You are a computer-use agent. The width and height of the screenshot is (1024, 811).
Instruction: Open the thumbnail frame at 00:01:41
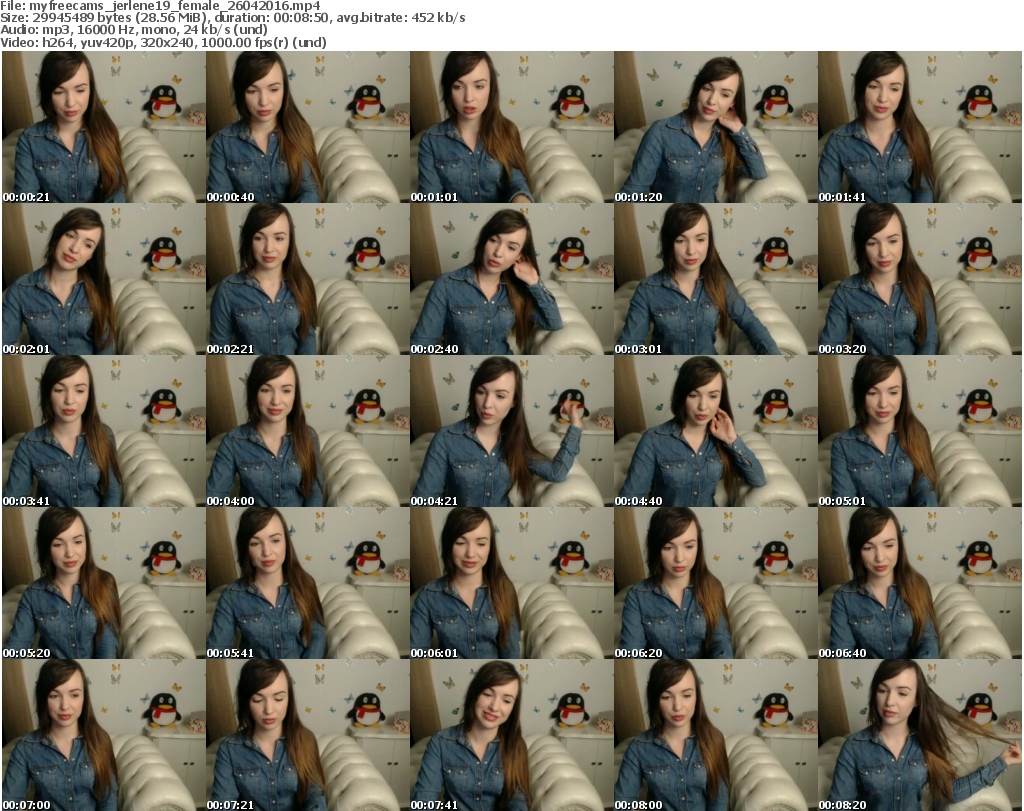pyautogui.click(x=920, y=127)
